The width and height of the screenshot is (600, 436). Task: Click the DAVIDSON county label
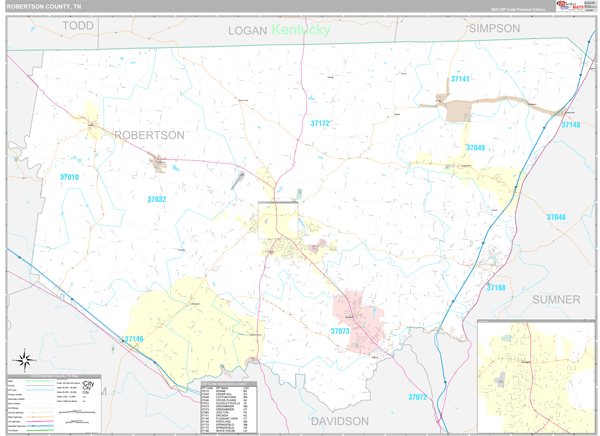coord(339,422)
